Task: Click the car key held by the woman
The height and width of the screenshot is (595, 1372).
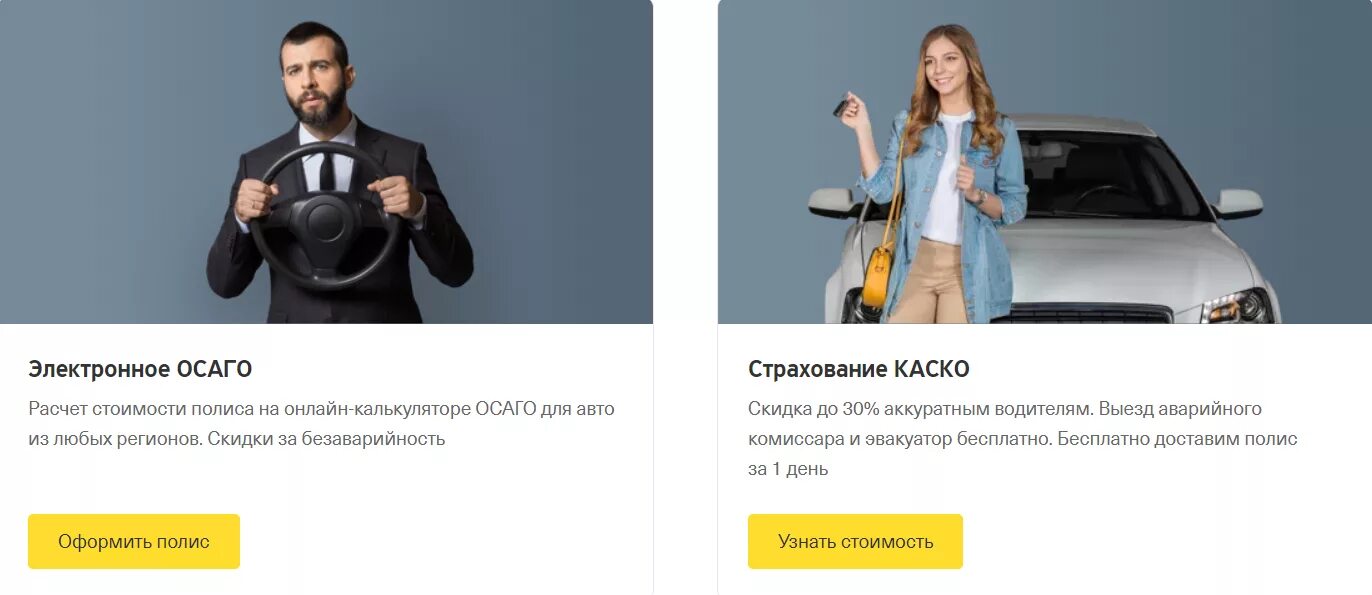Action: [843, 104]
